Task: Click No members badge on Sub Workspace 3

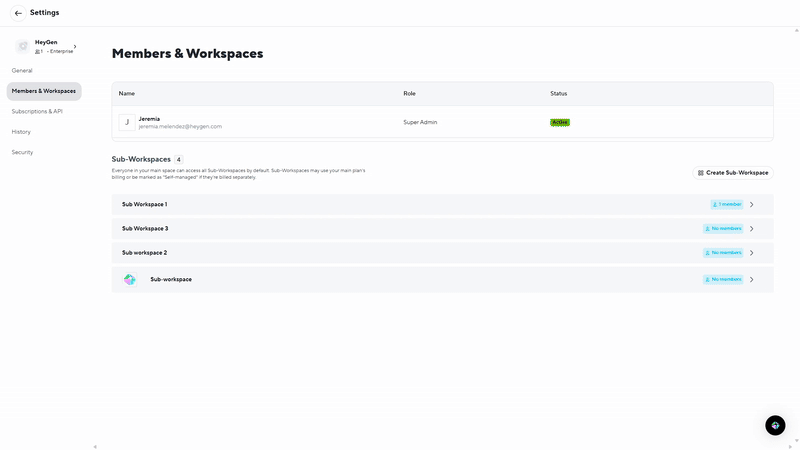Action: 723,228
